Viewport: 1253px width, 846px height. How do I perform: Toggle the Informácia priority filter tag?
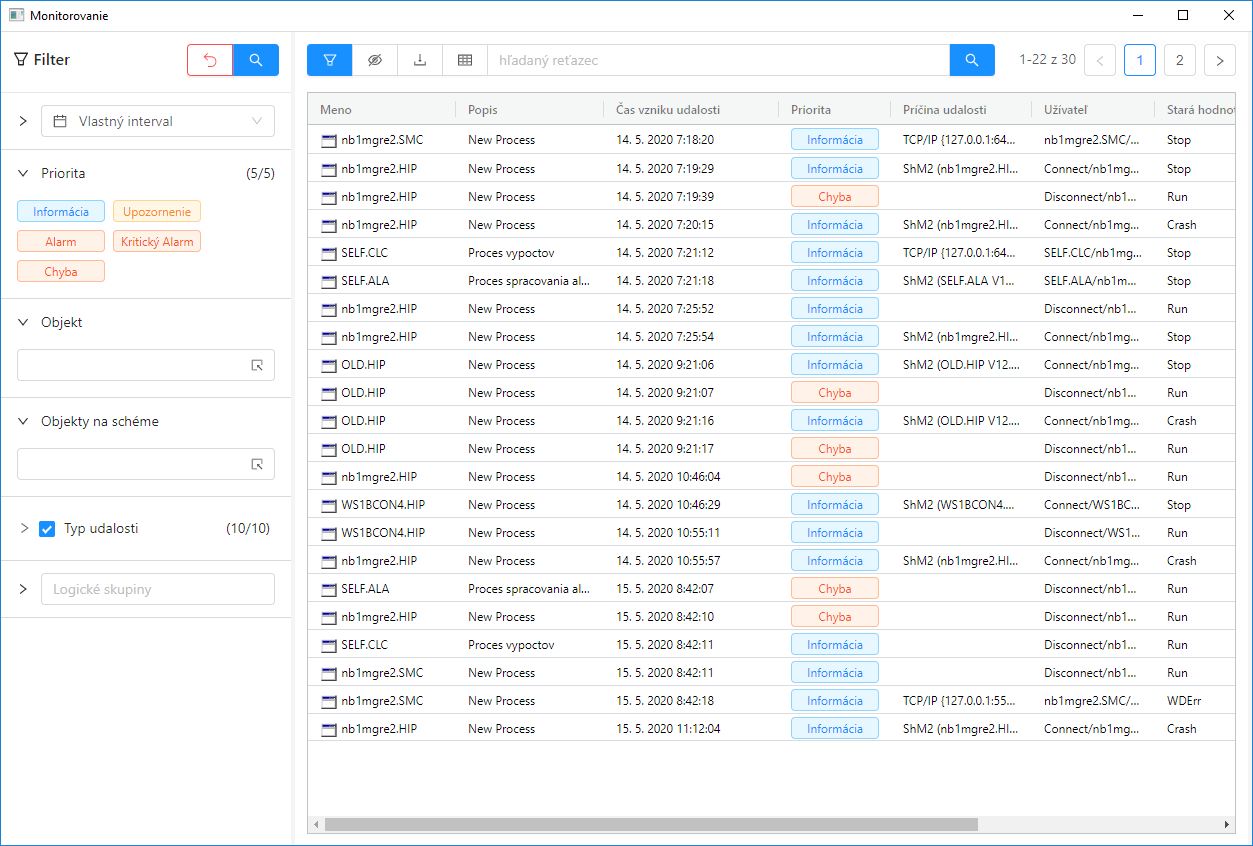coord(61,212)
